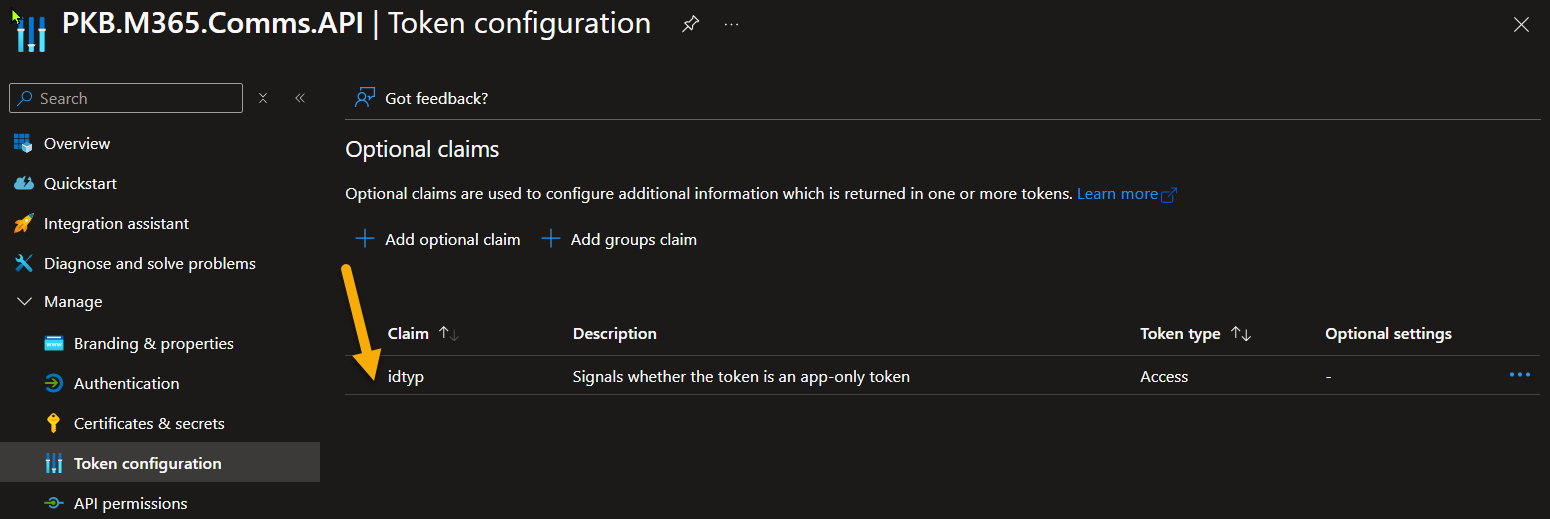Click Add optional claim
This screenshot has width=1550, height=519.
click(x=453, y=239)
